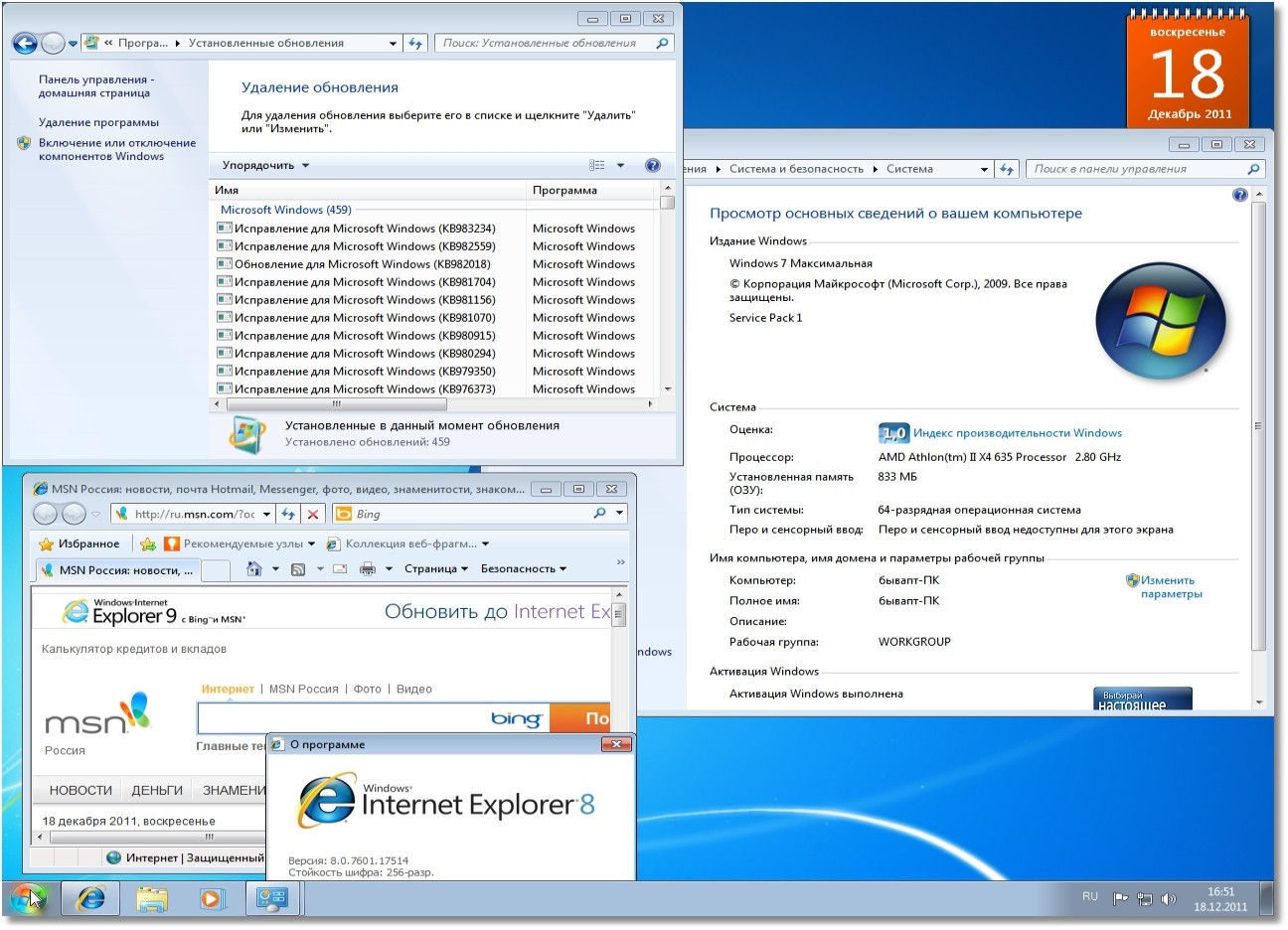Show more IE command bar items chevron
Viewport: 1288px width, 930px height.
[620, 563]
